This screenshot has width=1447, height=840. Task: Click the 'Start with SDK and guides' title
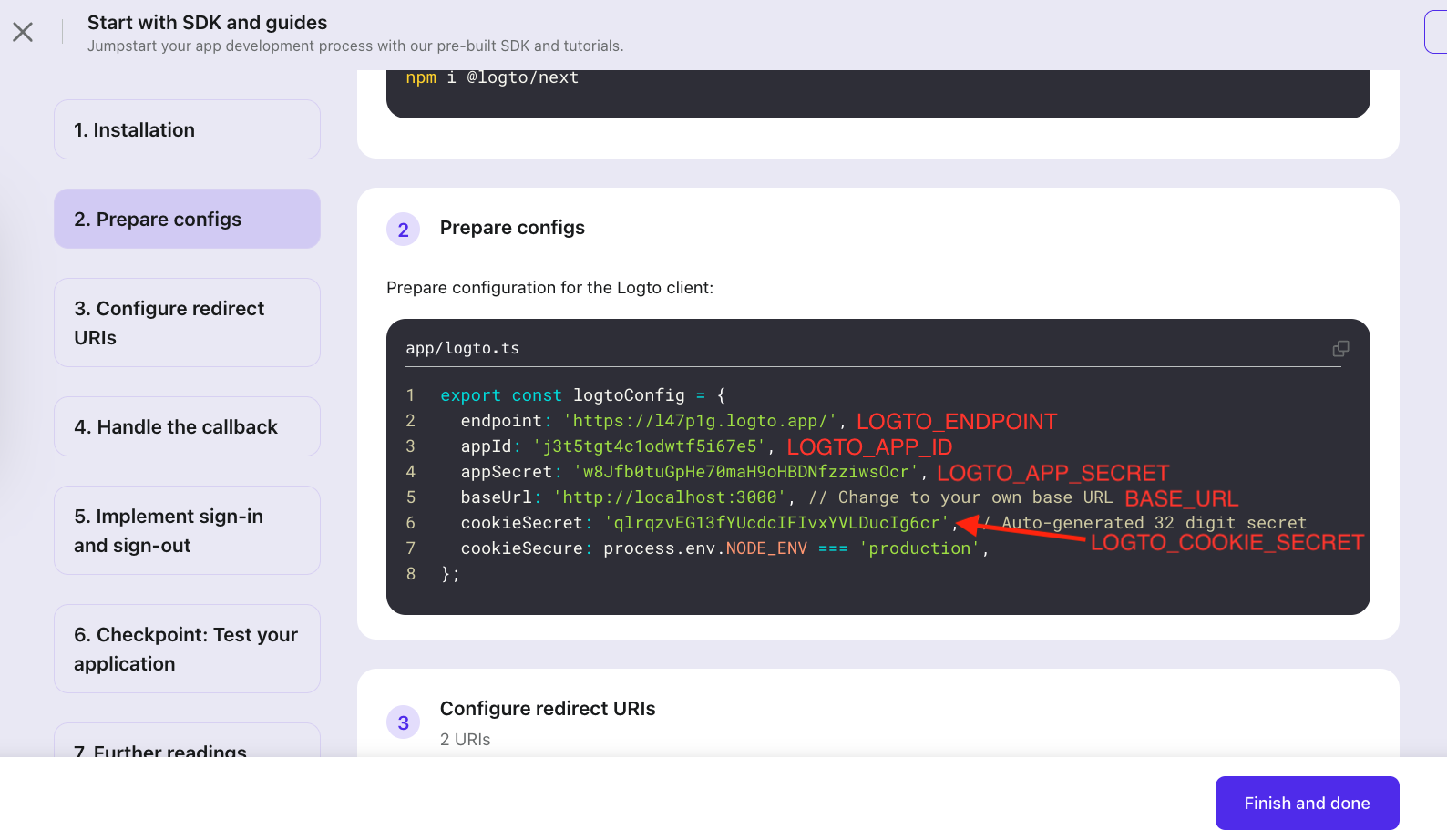pos(207,23)
